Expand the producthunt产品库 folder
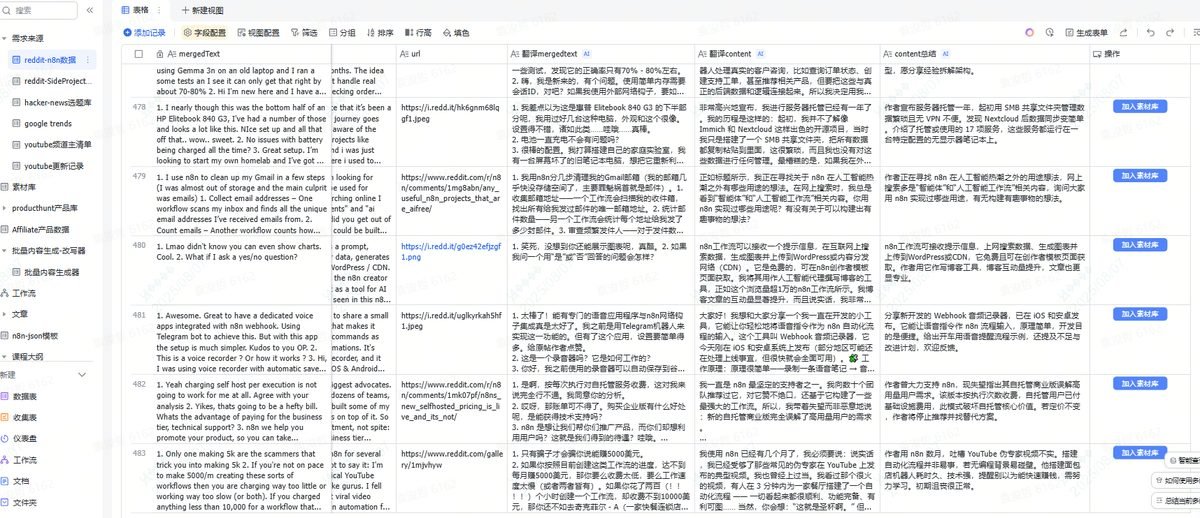1200x518 pixels. tap(6, 207)
